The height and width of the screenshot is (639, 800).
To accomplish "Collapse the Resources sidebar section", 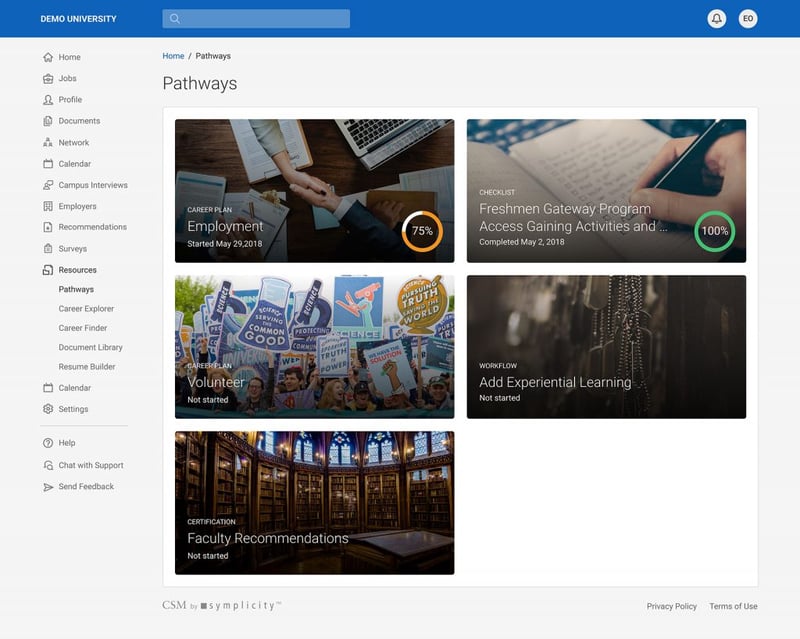I will [77, 270].
